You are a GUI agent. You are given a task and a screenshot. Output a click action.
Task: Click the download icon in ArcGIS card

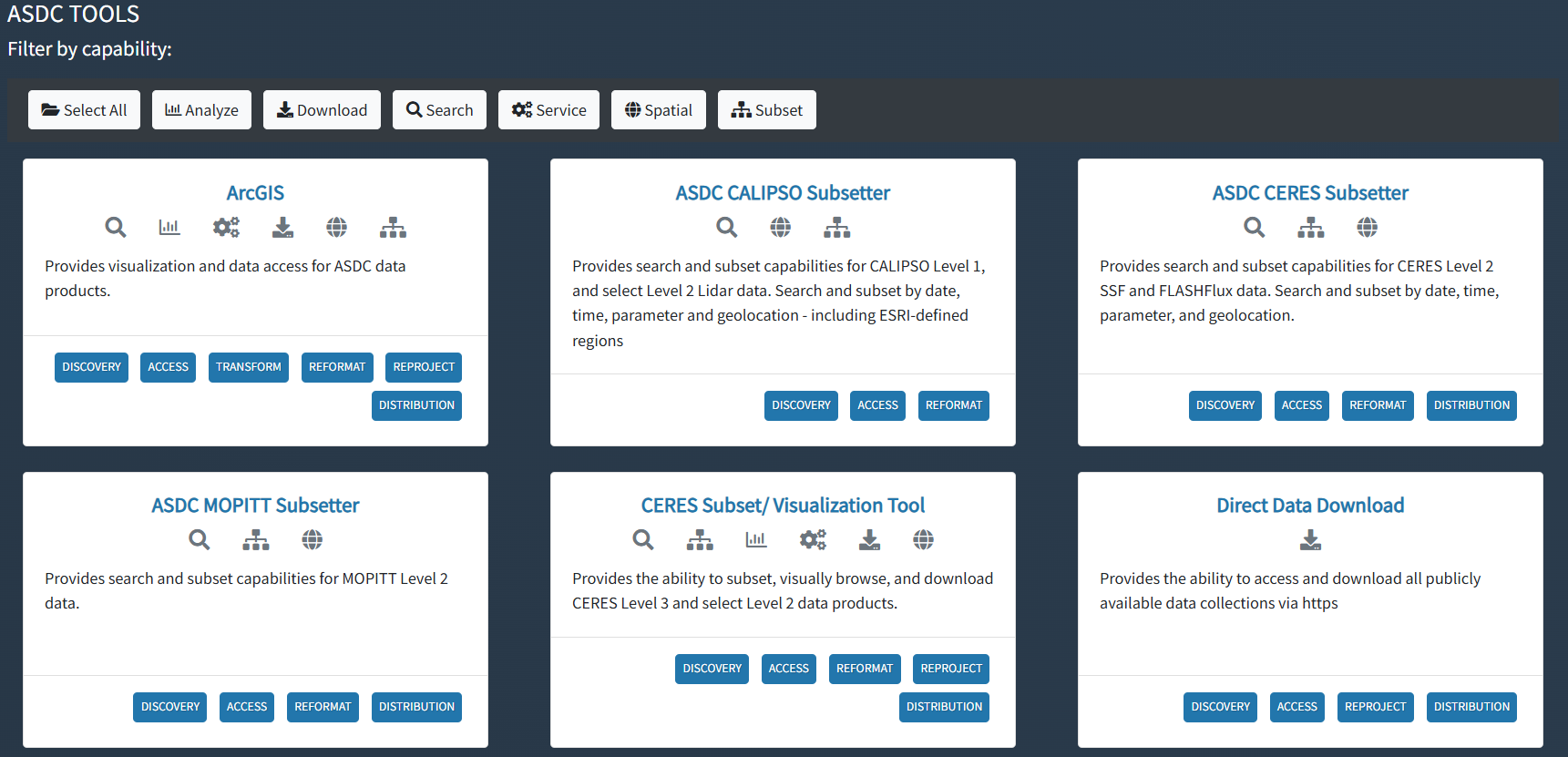point(282,227)
